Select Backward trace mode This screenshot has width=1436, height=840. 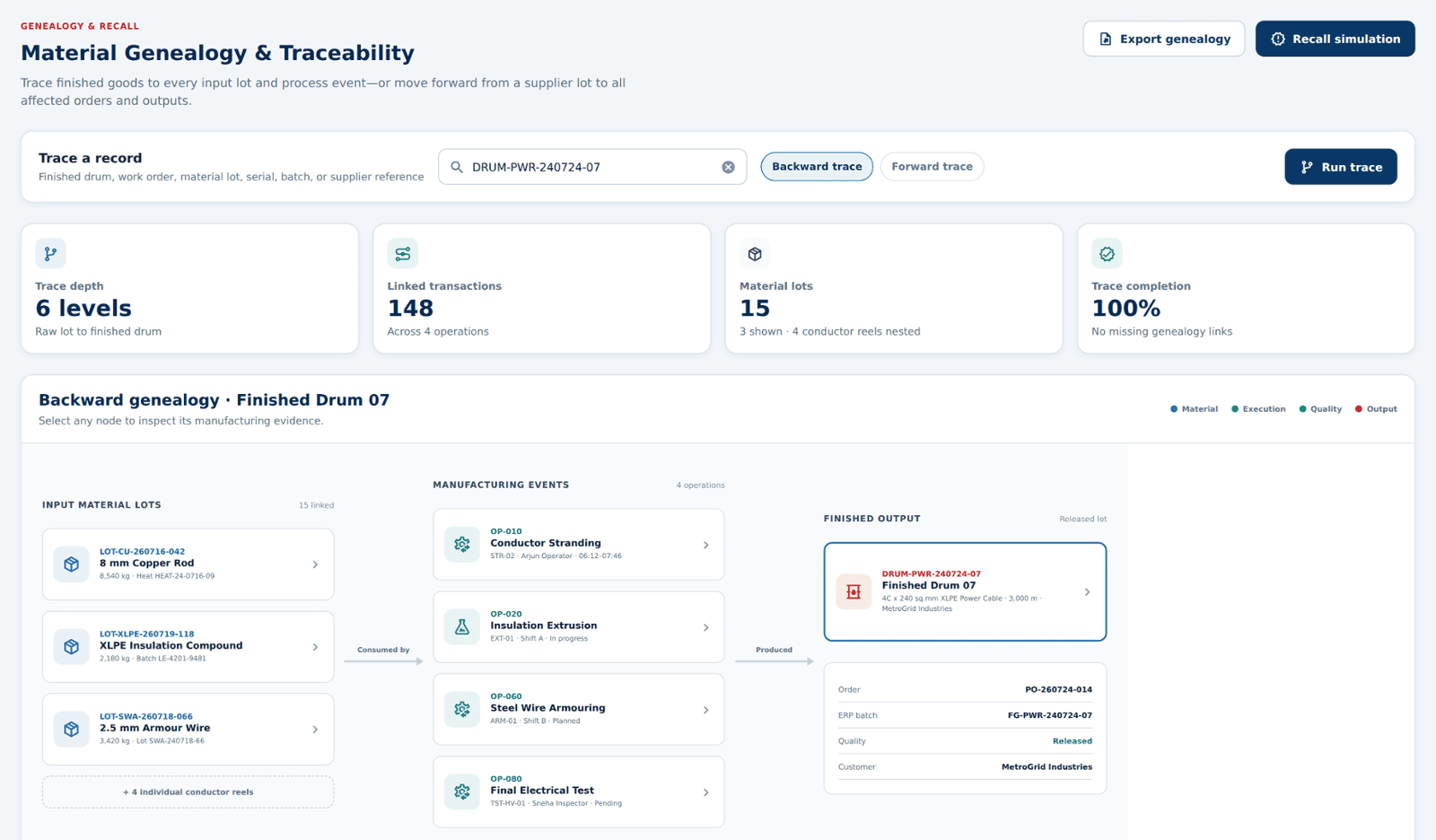coord(817,167)
